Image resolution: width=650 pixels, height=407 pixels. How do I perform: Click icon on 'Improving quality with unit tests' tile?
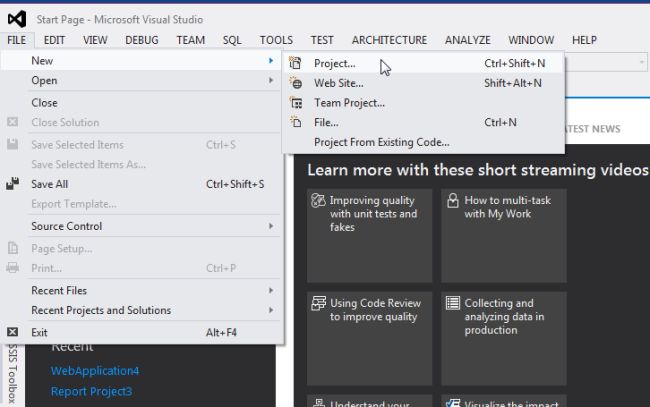coord(318,200)
